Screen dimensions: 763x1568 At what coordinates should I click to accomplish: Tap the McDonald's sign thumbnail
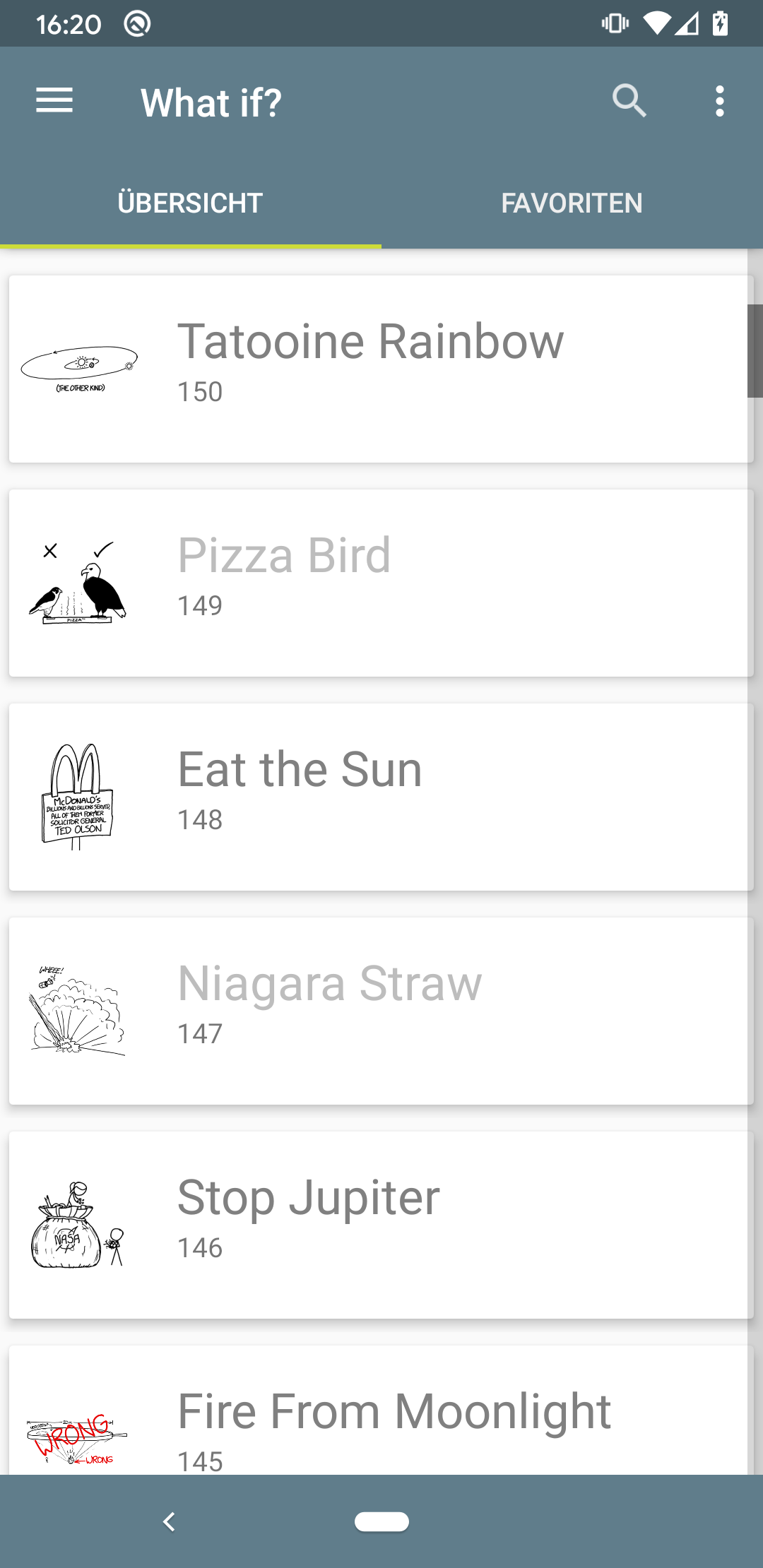coord(78,797)
